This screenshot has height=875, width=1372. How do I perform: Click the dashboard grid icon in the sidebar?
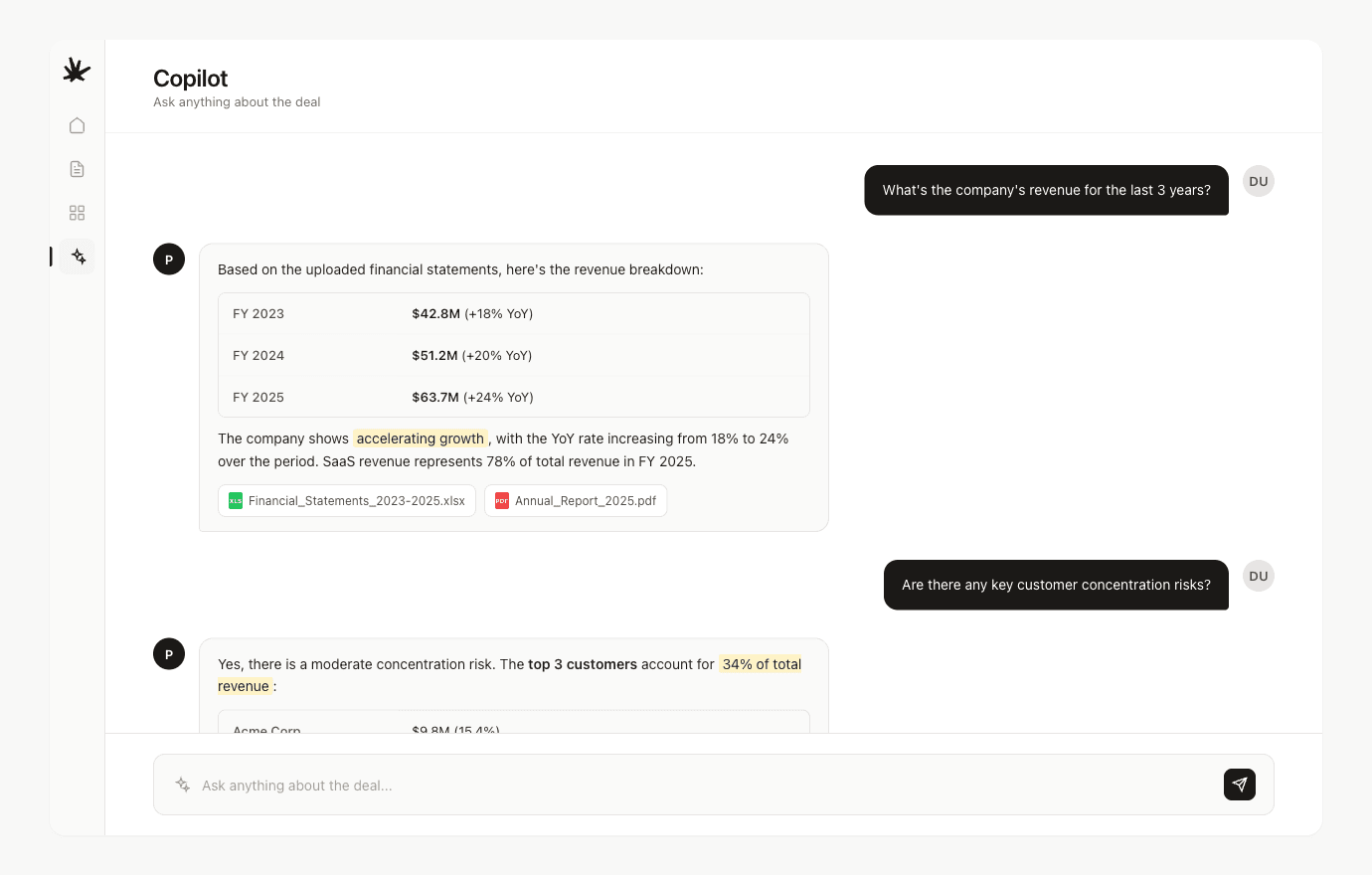click(77, 212)
